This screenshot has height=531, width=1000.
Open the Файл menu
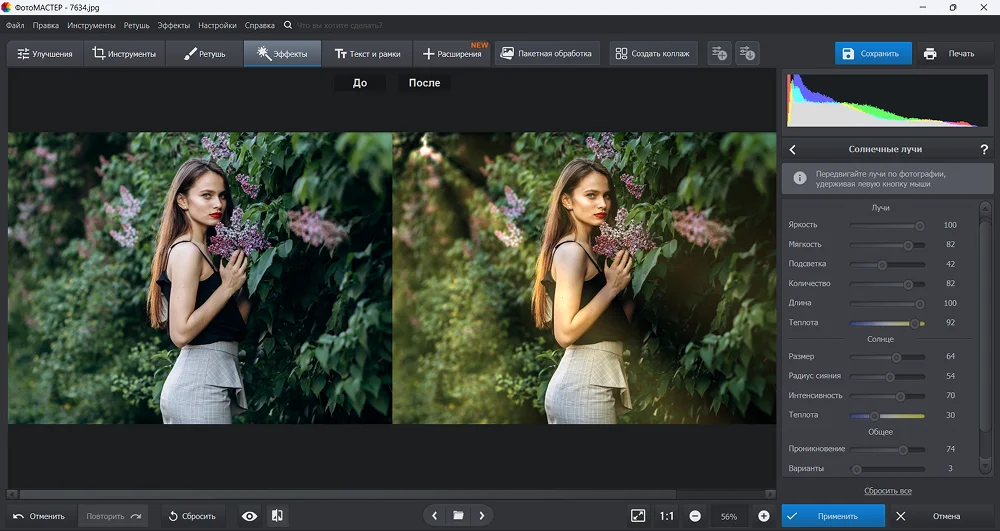click(15, 25)
